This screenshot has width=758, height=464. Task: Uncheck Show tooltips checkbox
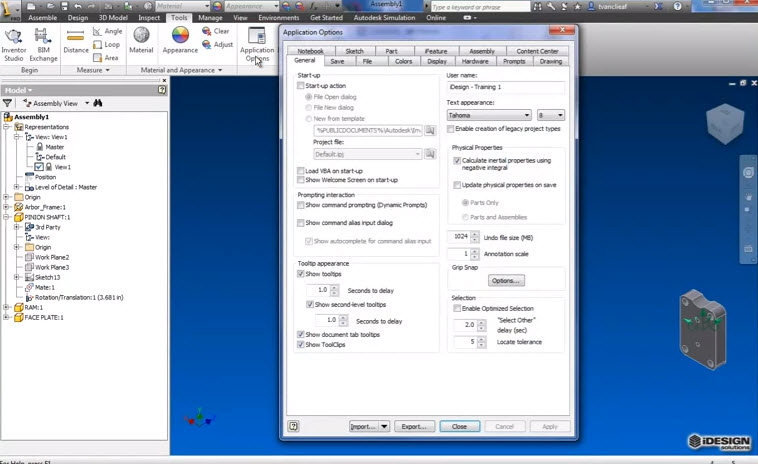click(301, 274)
